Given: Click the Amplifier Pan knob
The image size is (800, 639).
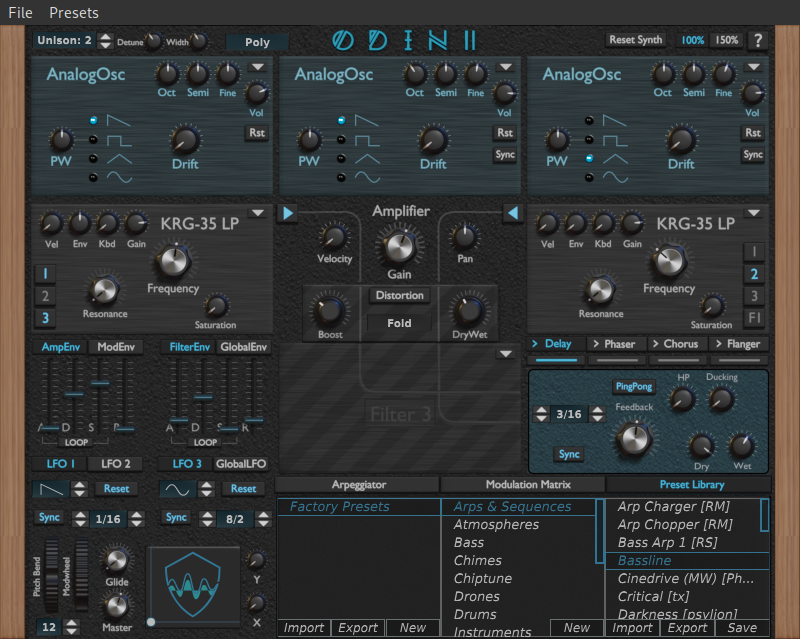Looking at the screenshot, I should click(x=465, y=237).
